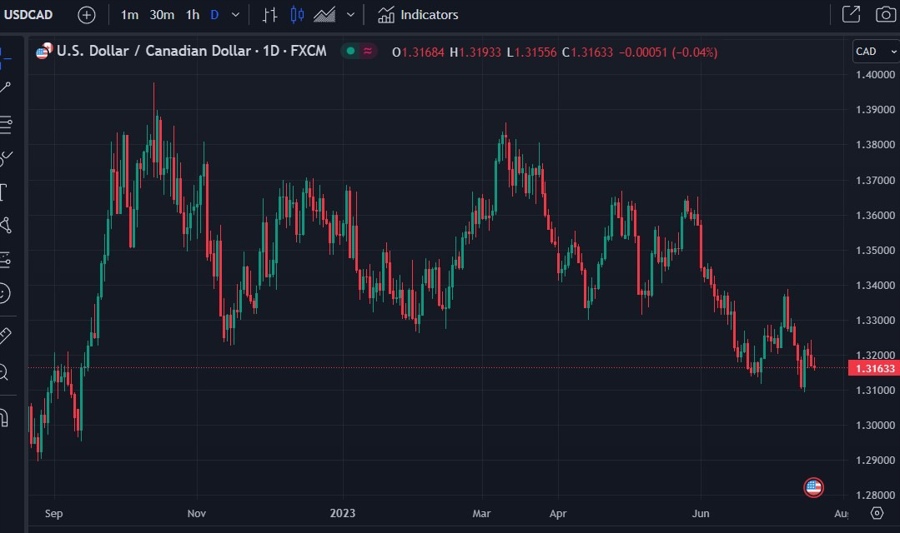Click the green market status dot
Screen dimensions: 900x533
tap(350, 51)
